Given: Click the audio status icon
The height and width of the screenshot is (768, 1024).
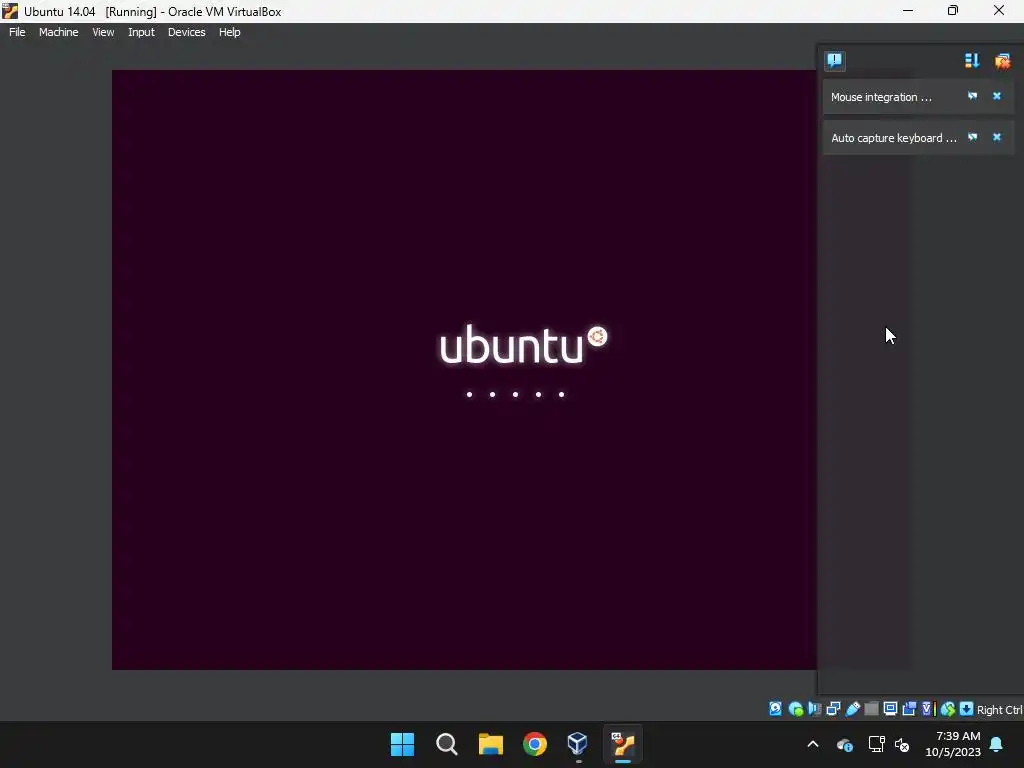Looking at the screenshot, I should [814, 709].
